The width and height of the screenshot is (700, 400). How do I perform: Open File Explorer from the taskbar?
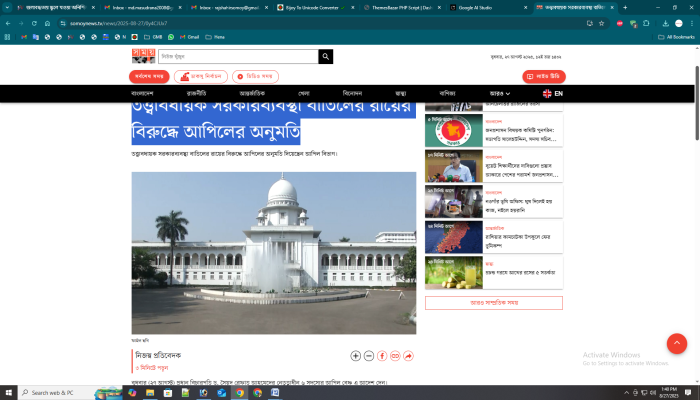tap(150, 392)
